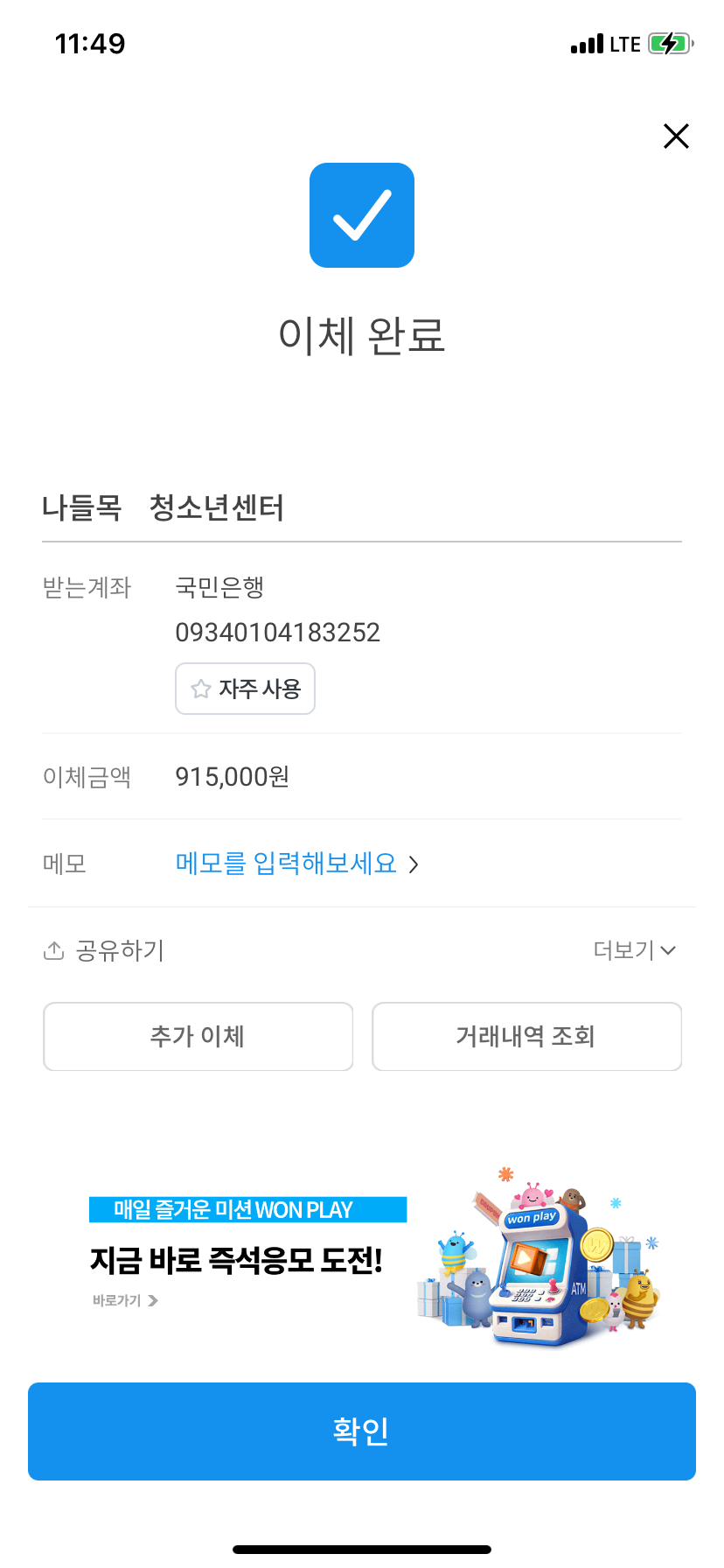Tap the 매일 즐거운 미션 WON PLAY label
724x1568 pixels.
pos(247,1210)
